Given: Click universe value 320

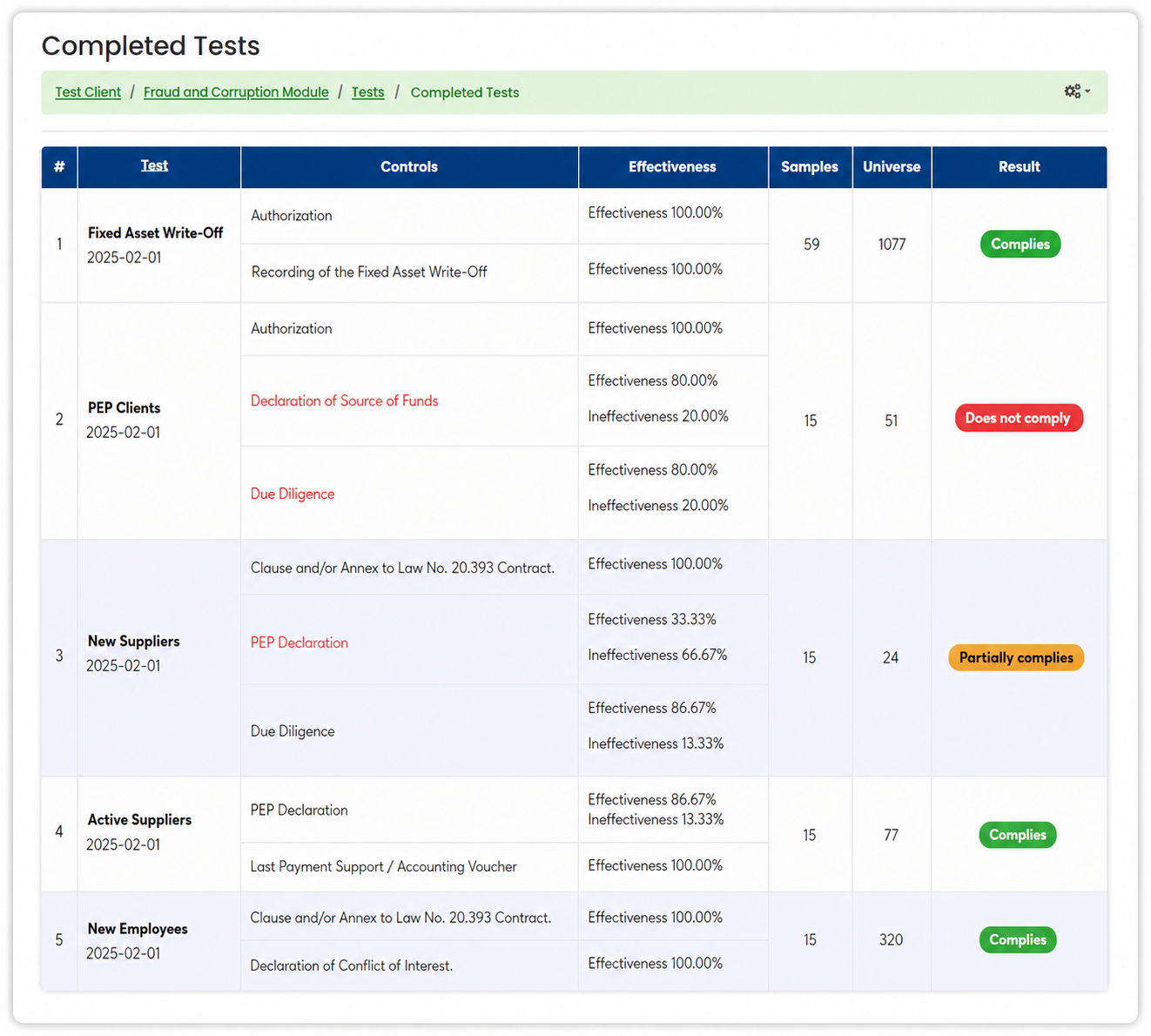Looking at the screenshot, I should (891, 939).
